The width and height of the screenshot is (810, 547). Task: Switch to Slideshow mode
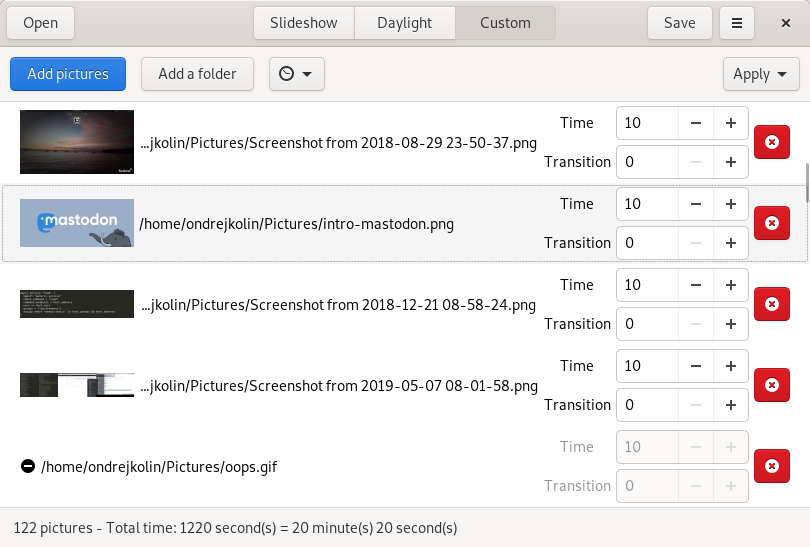coord(303,23)
